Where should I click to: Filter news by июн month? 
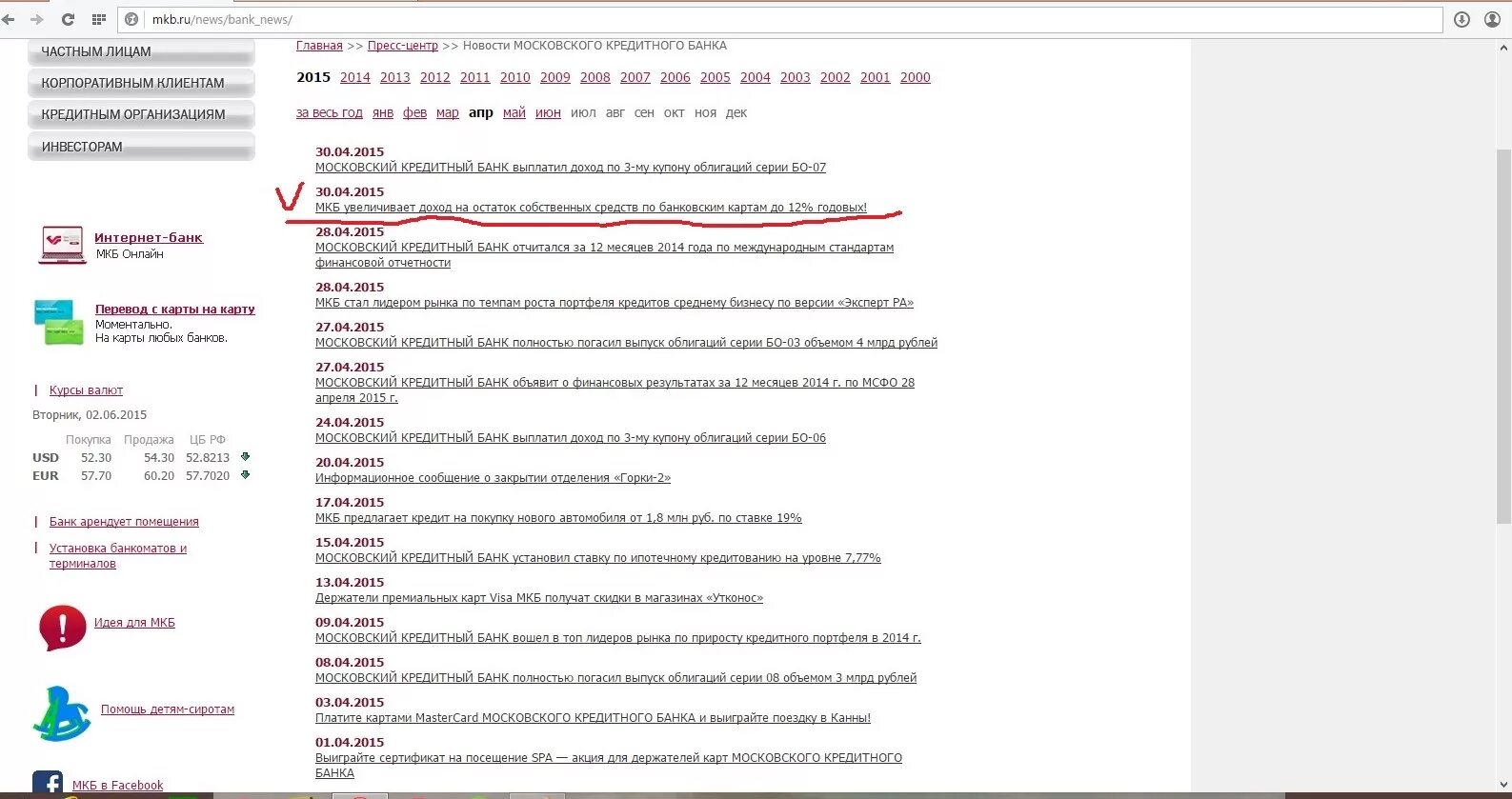(548, 112)
